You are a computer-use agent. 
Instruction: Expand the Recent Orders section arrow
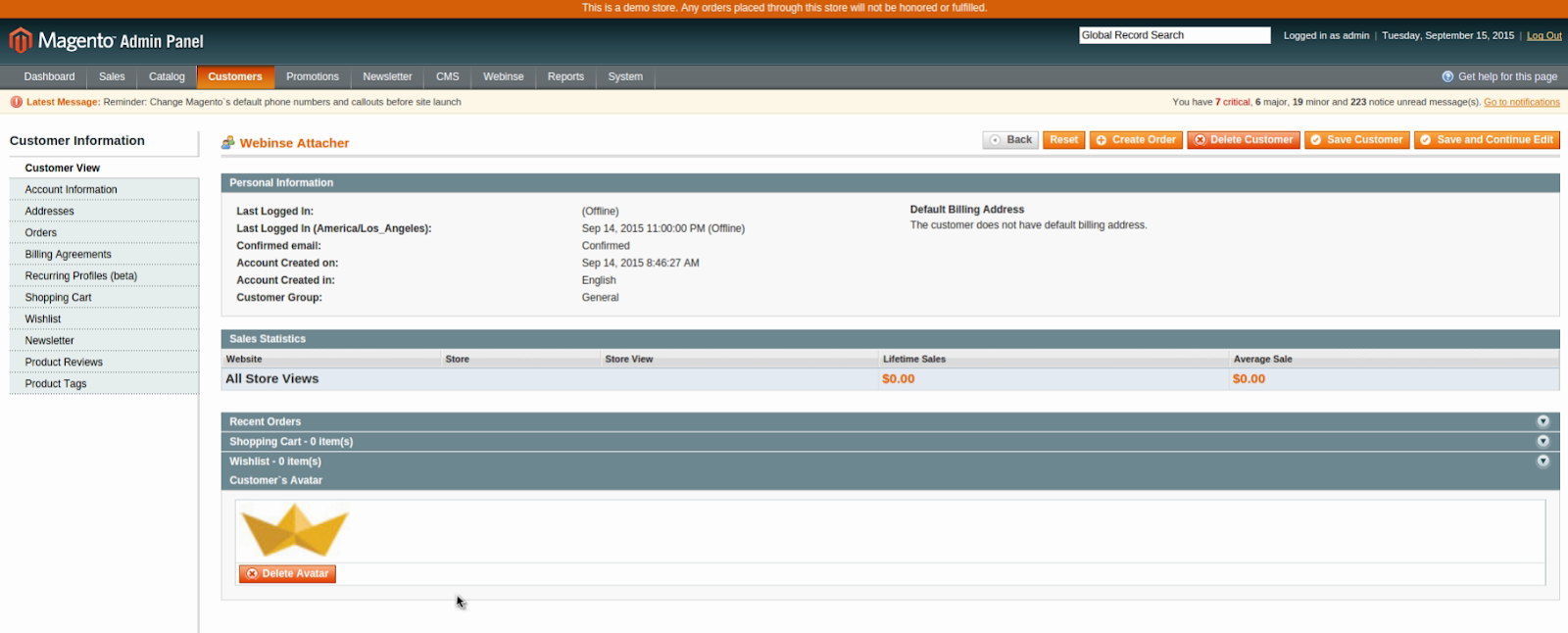(1543, 421)
